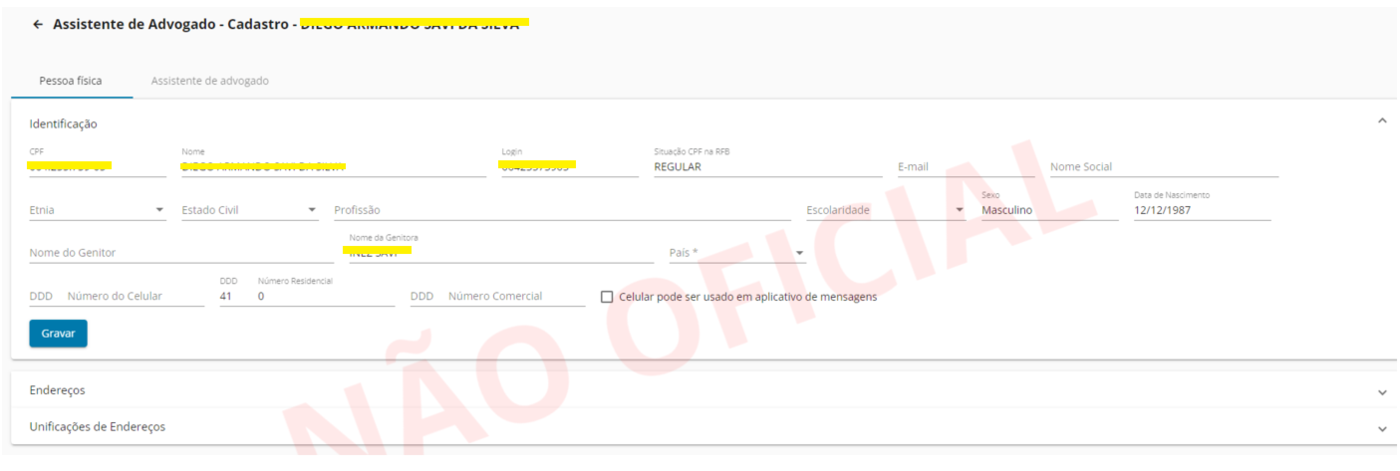Click the Situação CPF na RFB field

[768, 166]
